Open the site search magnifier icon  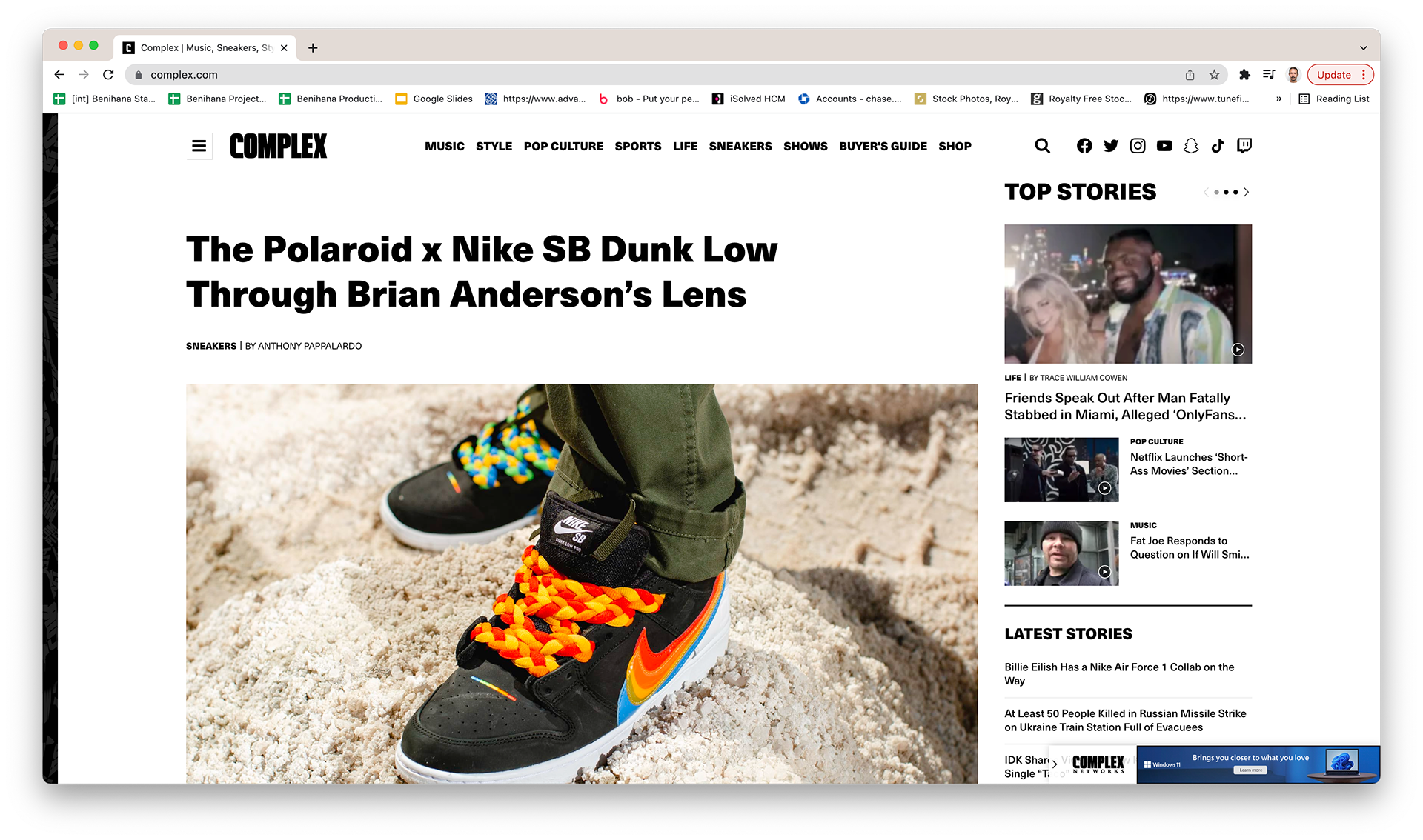pyautogui.click(x=1042, y=146)
